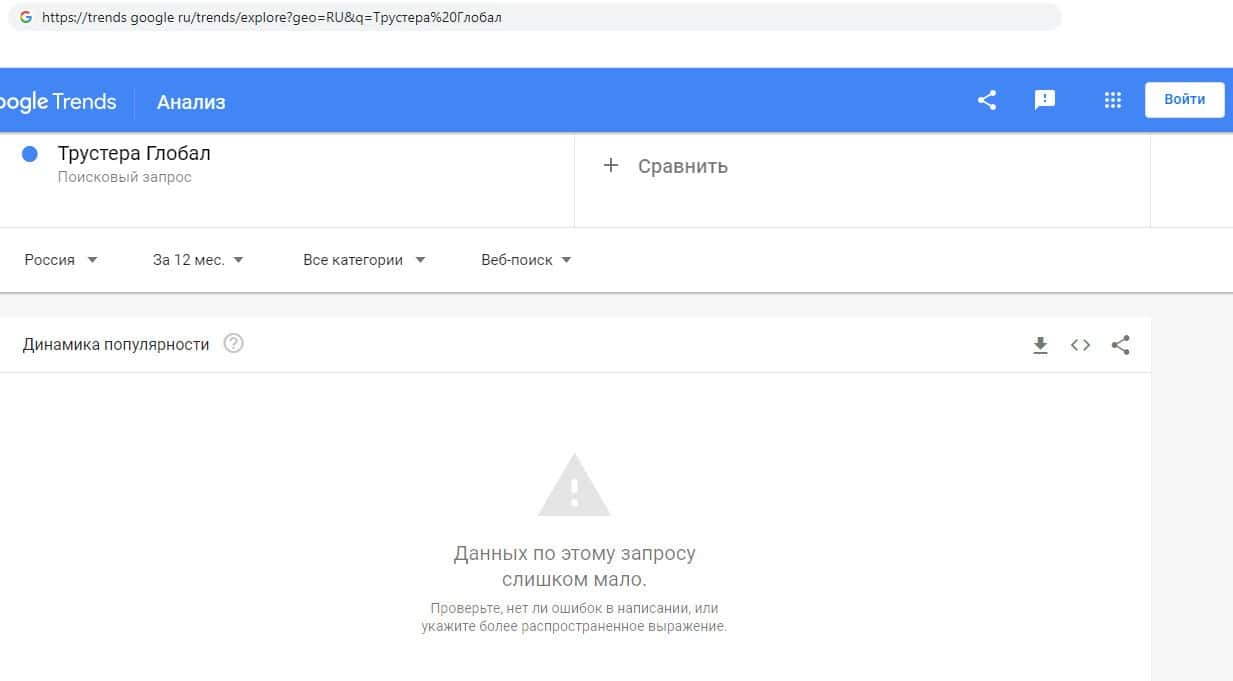Go to Google Trends home logo
Screen dimensions: 1233x681
tap(58, 102)
